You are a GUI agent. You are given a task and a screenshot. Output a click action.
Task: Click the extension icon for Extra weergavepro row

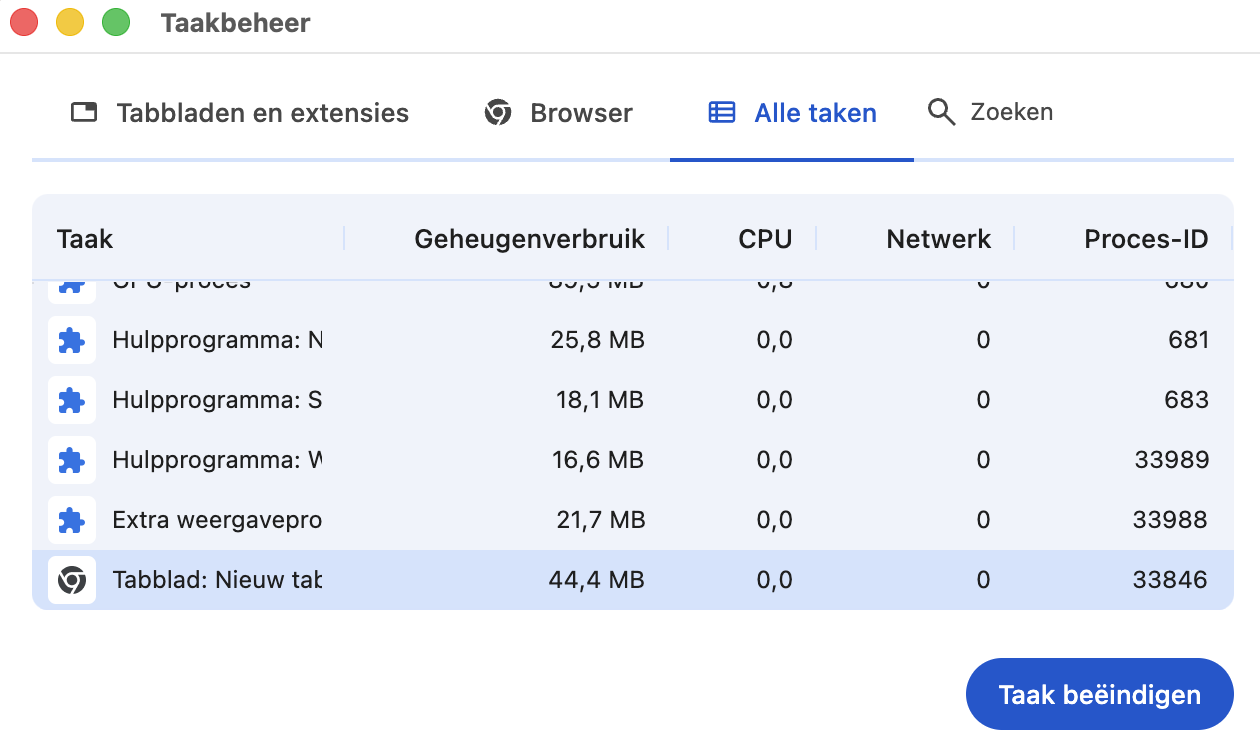click(71, 520)
